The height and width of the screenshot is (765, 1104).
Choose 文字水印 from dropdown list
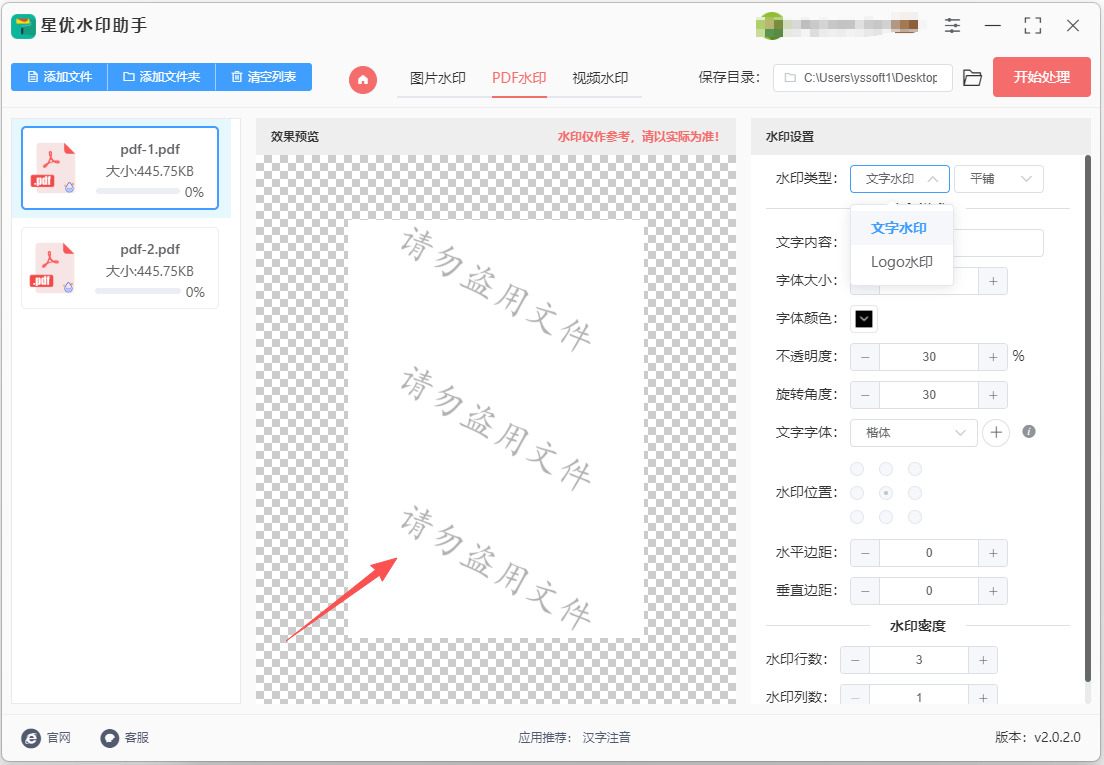[901, 228]
